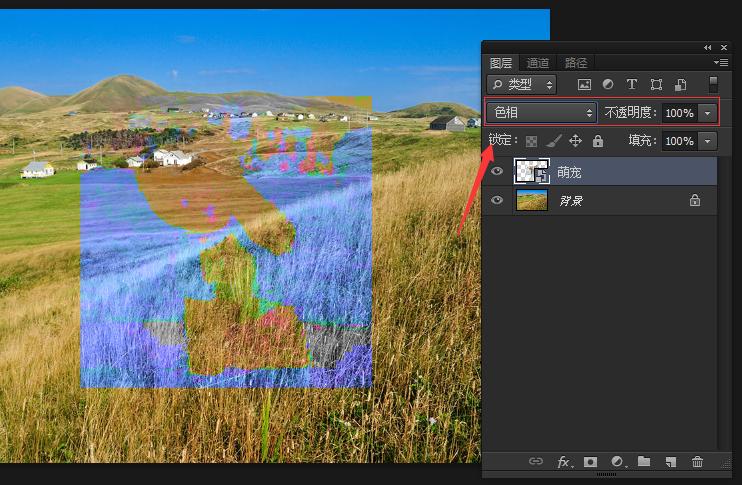Viewport: 742px width, 485px height.
Task: Click the 背景 layer lock icon
Action: coord(695,200)
